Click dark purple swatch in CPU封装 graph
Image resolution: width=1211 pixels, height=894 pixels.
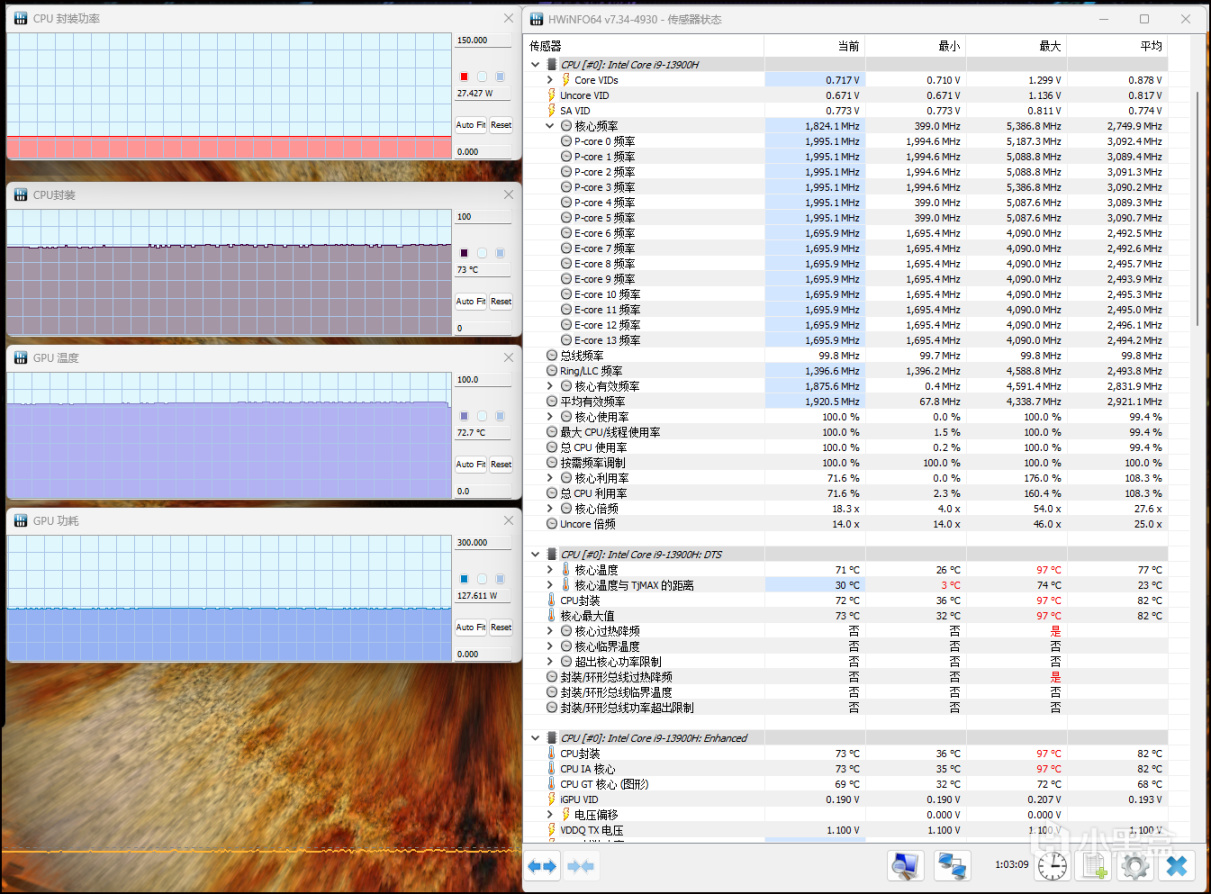click(464, 253)
